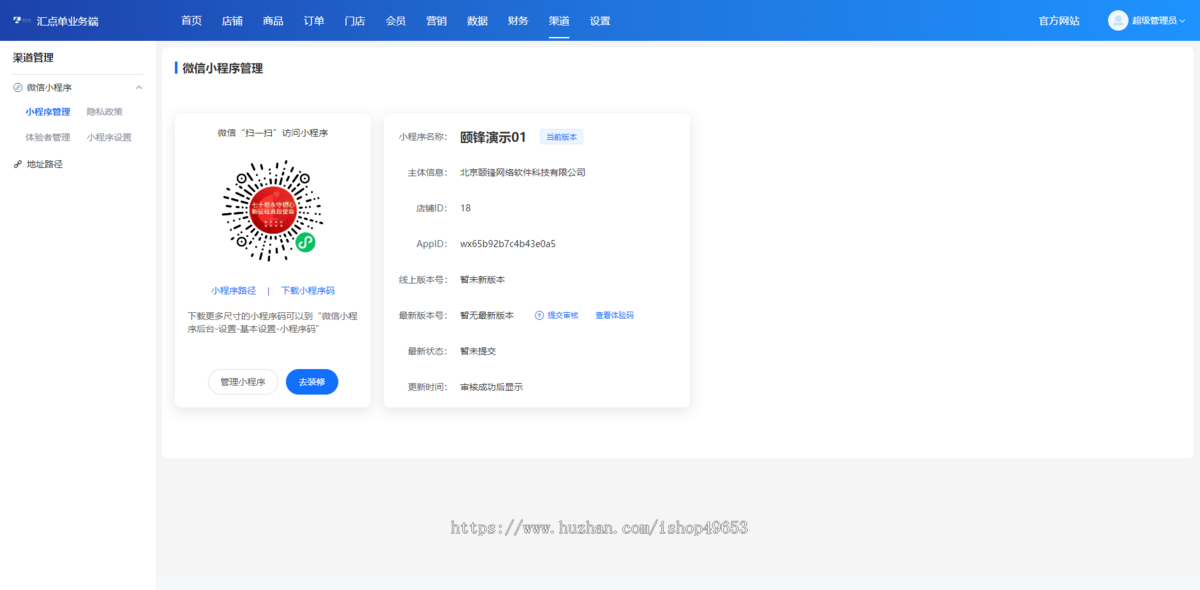Open the 店铺 top menu
This screenshot has height=590, width=1200.
click(232, 20)
